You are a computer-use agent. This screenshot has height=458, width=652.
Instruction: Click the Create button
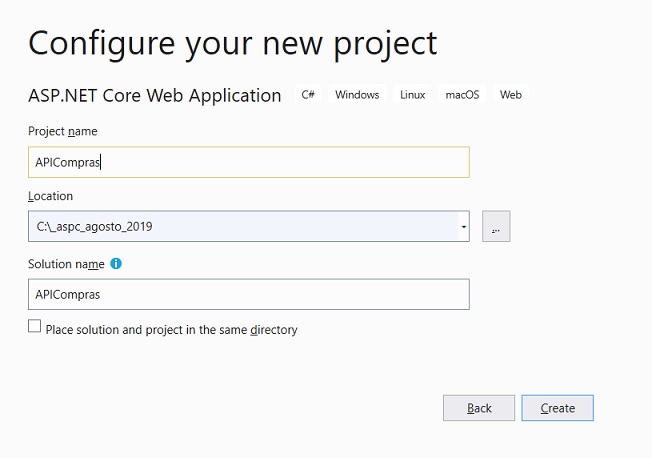point(558,408)
